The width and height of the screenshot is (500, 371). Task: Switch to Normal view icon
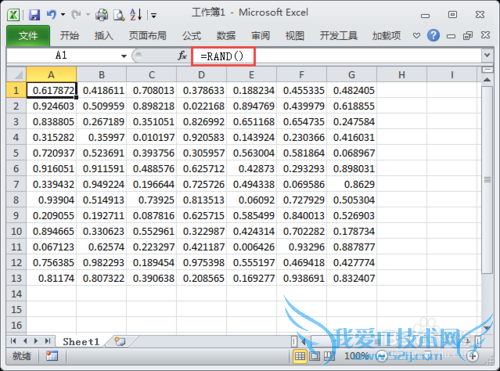(x=299, y=356)
